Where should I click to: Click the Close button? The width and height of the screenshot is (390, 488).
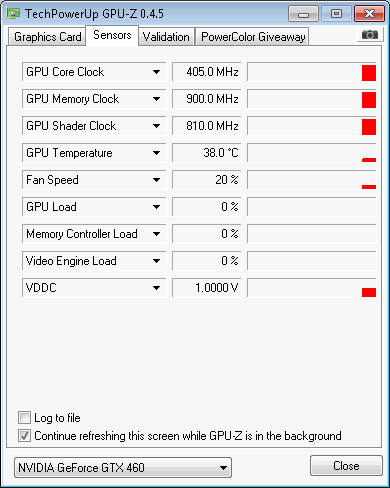346,466
